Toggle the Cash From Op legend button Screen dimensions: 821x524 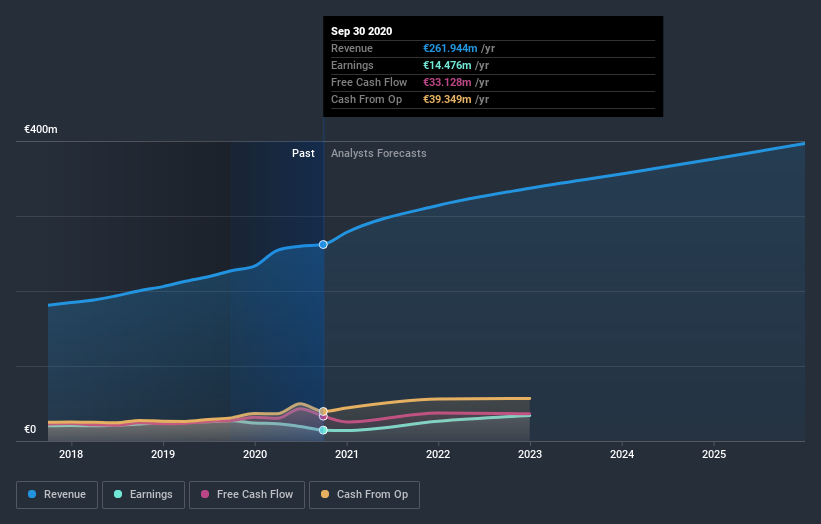click(x=364, y=495)
